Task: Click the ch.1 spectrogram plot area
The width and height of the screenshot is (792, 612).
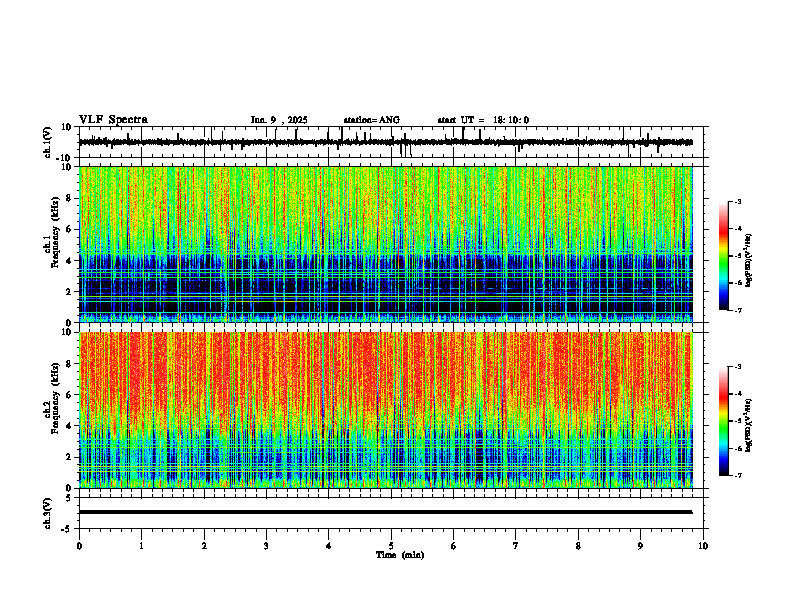Action: [385, 244]
